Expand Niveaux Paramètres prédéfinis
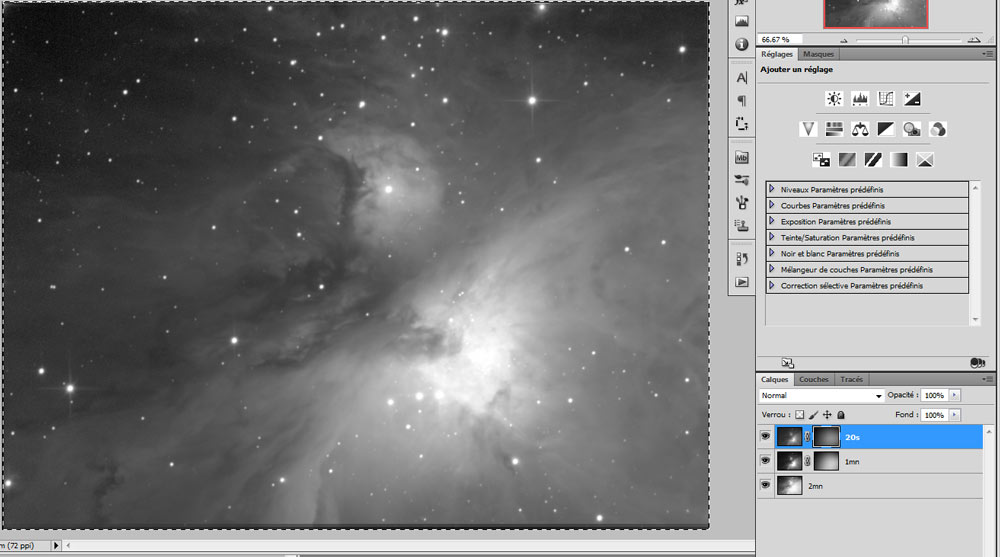The width and height of the screenshot is (1000, 557). tap(772, 189)
